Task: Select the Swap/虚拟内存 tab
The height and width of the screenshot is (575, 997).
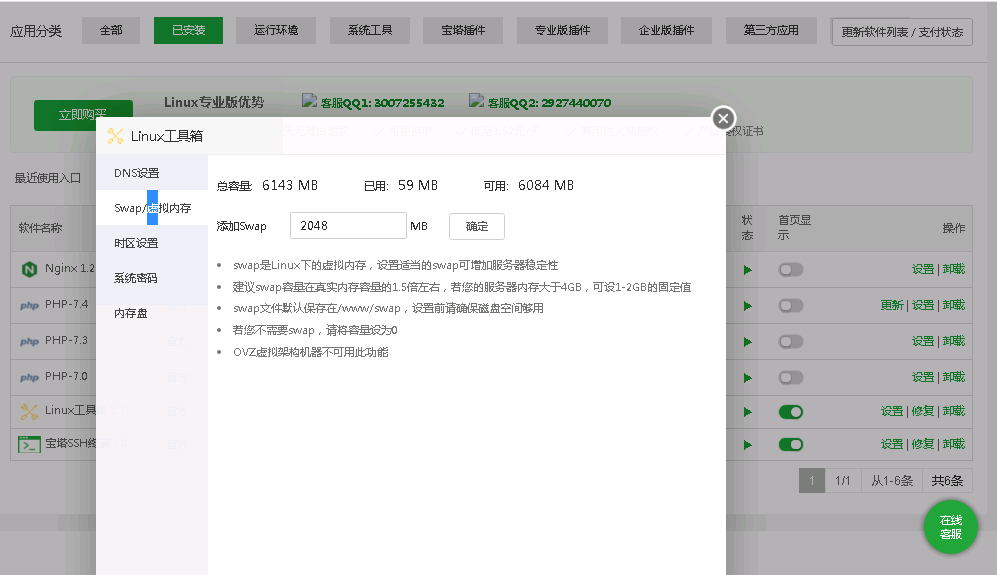Action: 152,208
